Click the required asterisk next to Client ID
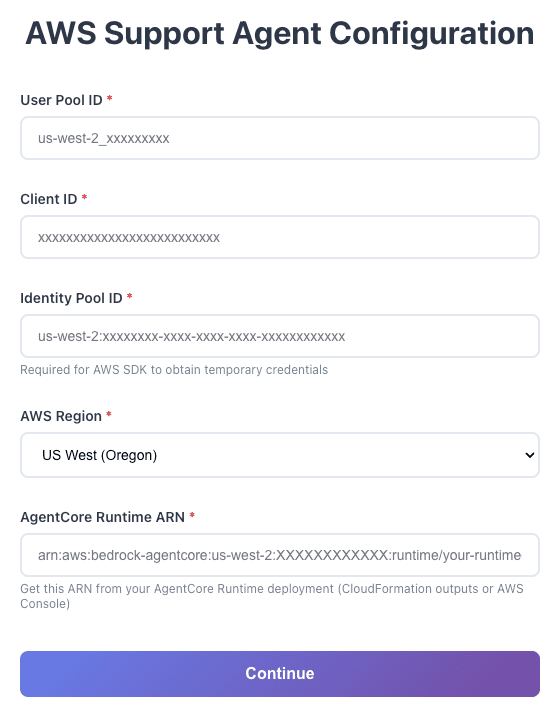560x717 pixels. click(84, 197)
